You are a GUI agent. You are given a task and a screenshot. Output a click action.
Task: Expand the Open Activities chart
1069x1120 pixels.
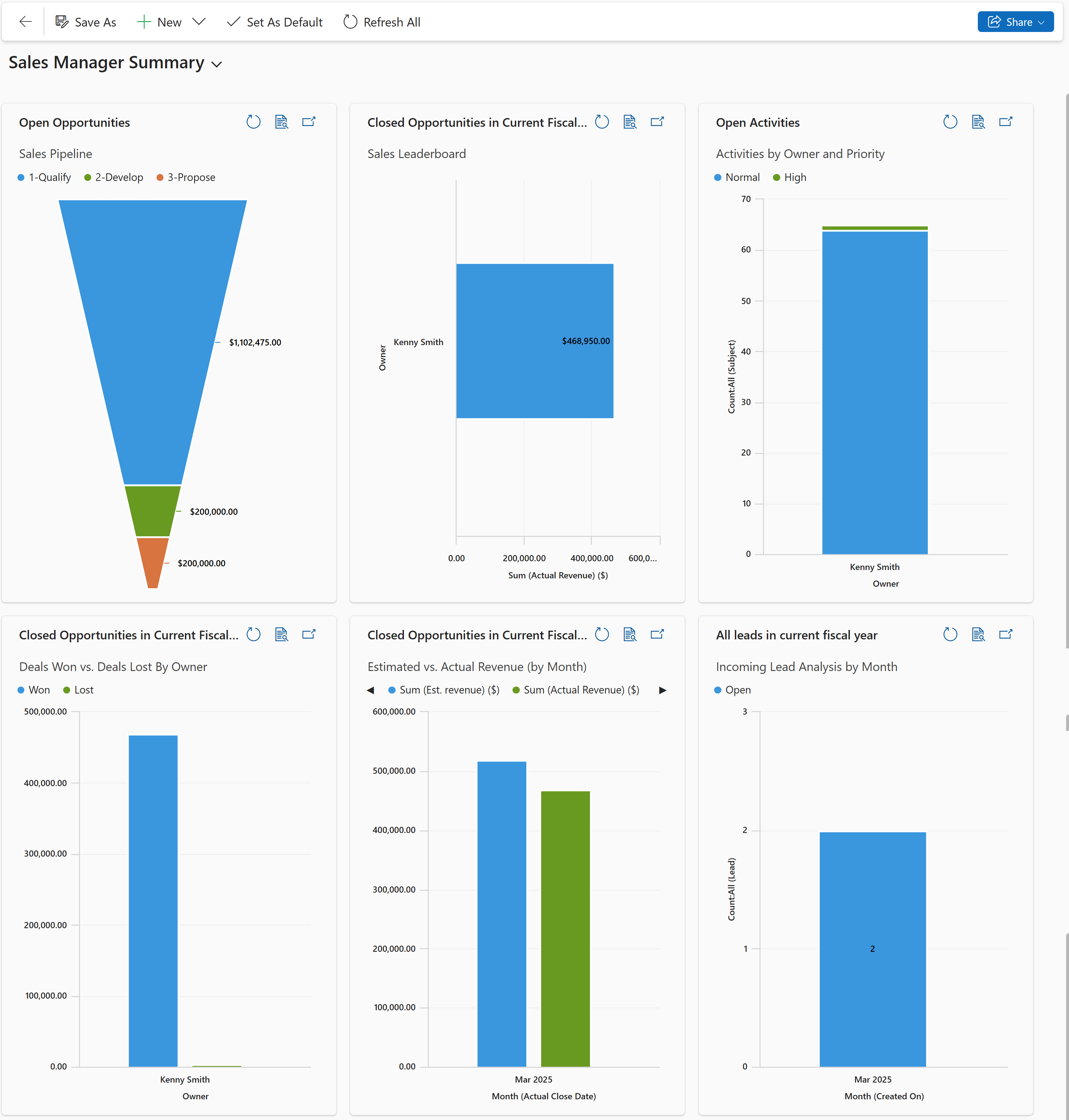pos(1006,121)
